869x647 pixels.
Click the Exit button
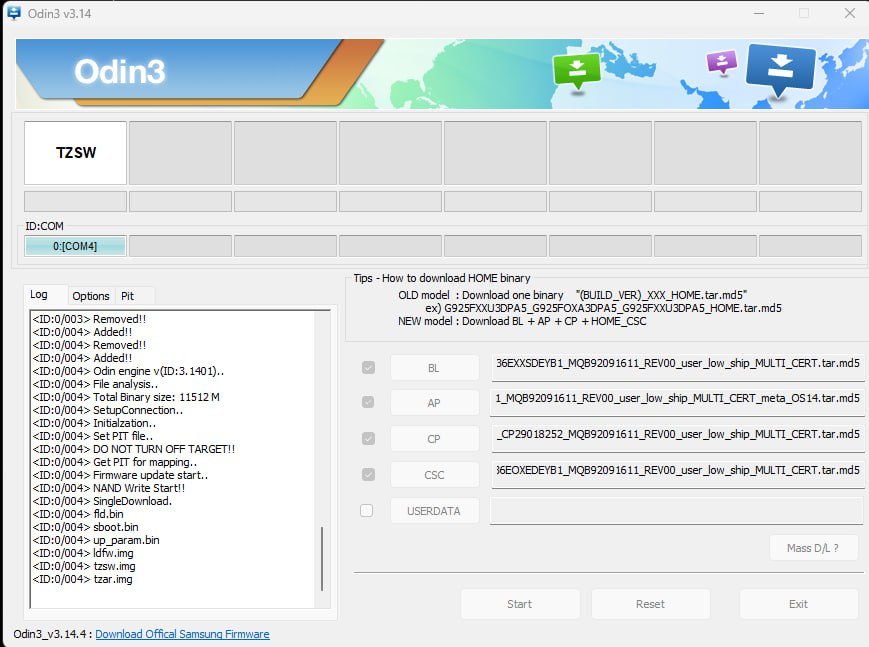tap(799, 604)
